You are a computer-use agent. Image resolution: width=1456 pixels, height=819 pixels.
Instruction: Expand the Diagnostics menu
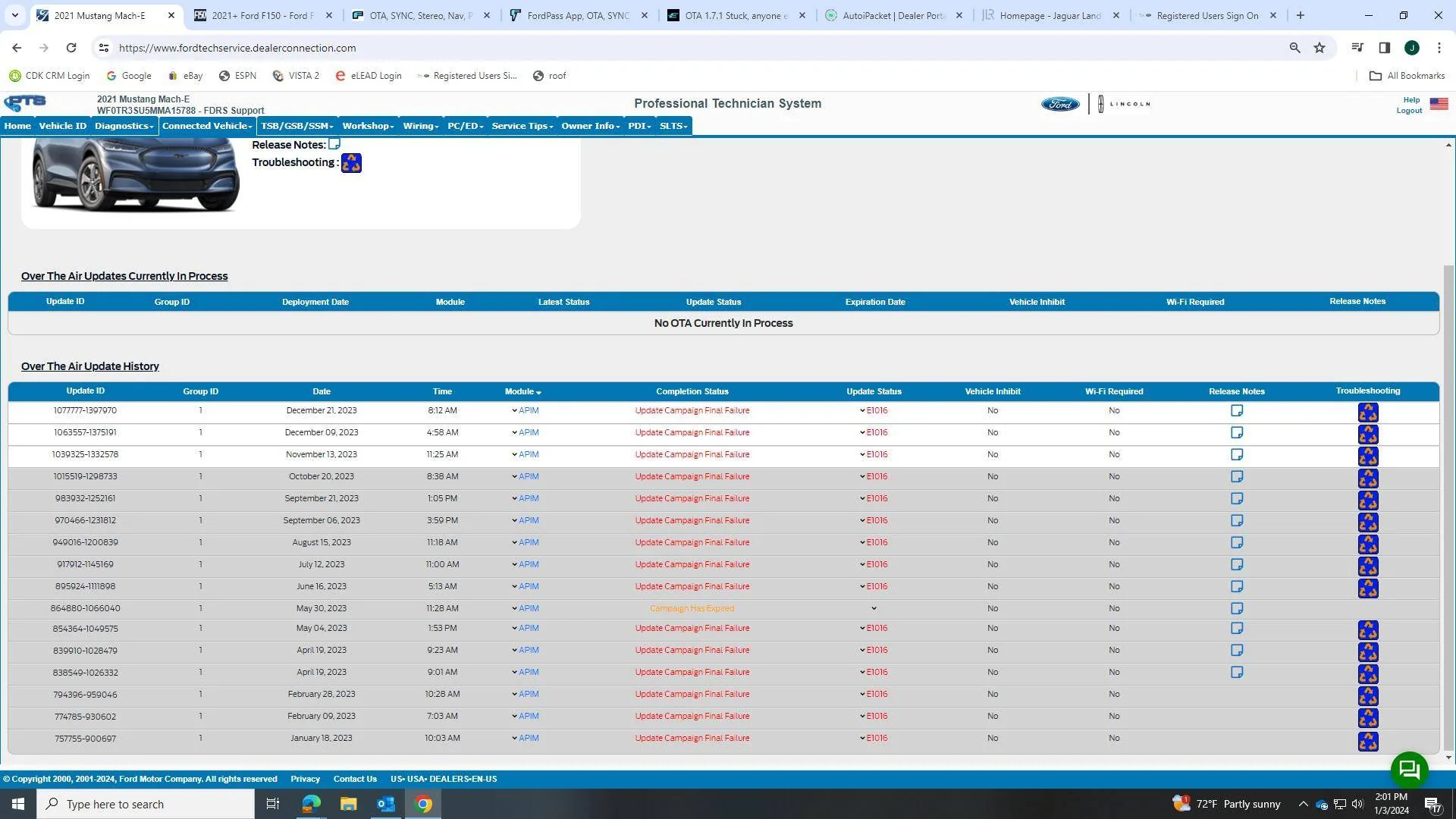click(x=124, y=126)
